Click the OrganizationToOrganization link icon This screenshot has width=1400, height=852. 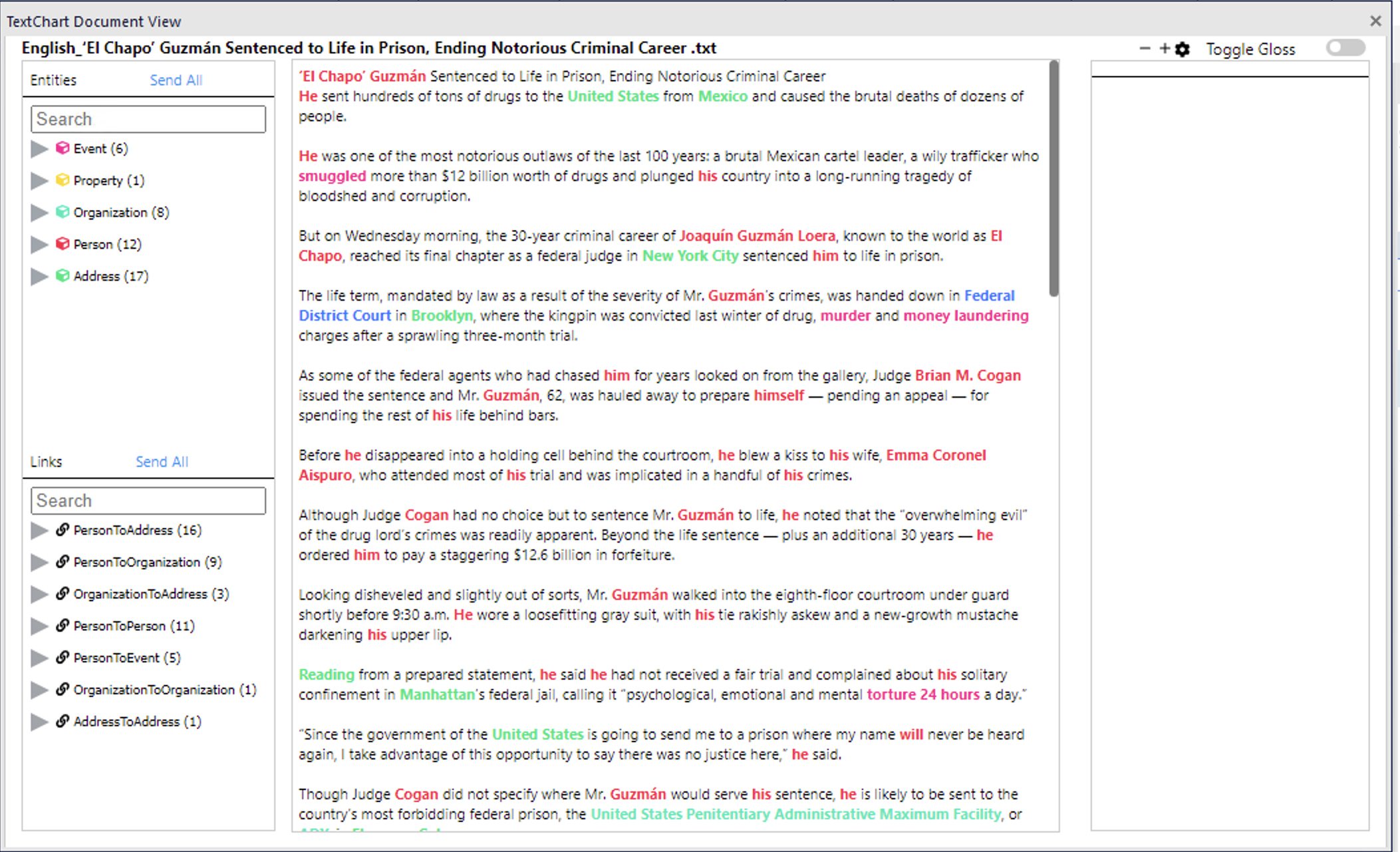[62, 690]
